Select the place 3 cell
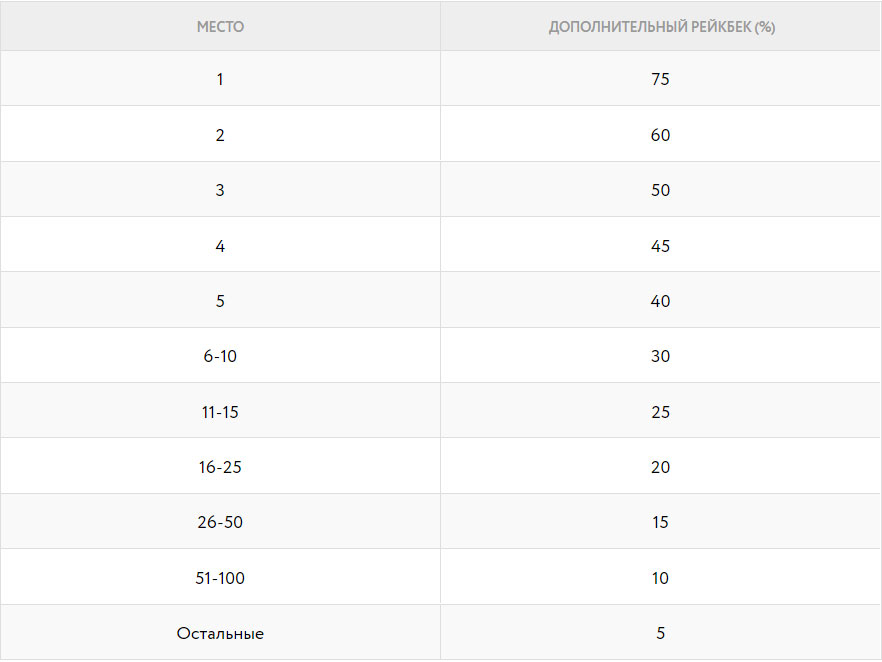The image size is (882, 662). pos(220,190)
